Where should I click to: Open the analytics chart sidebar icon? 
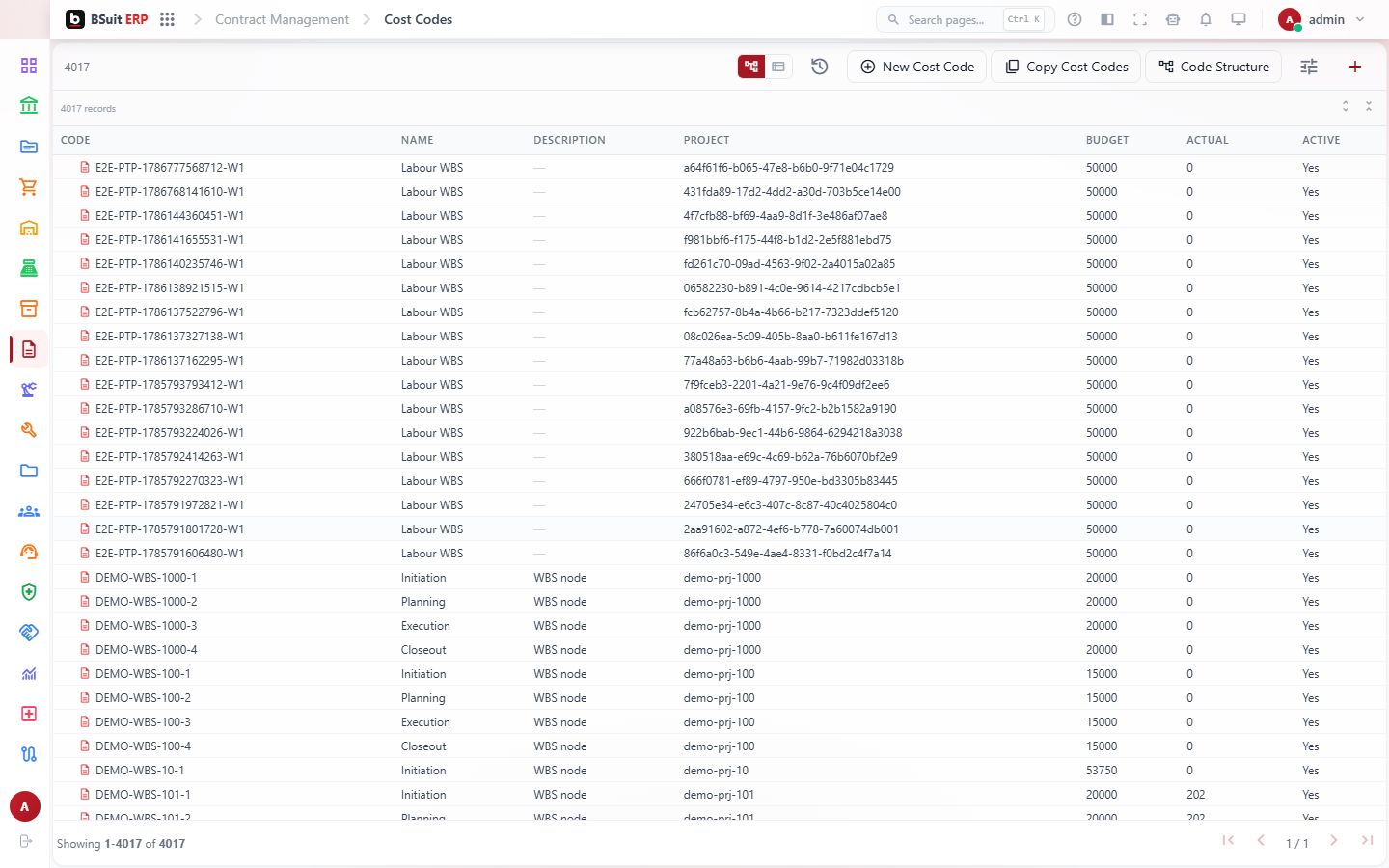point(29,673)
